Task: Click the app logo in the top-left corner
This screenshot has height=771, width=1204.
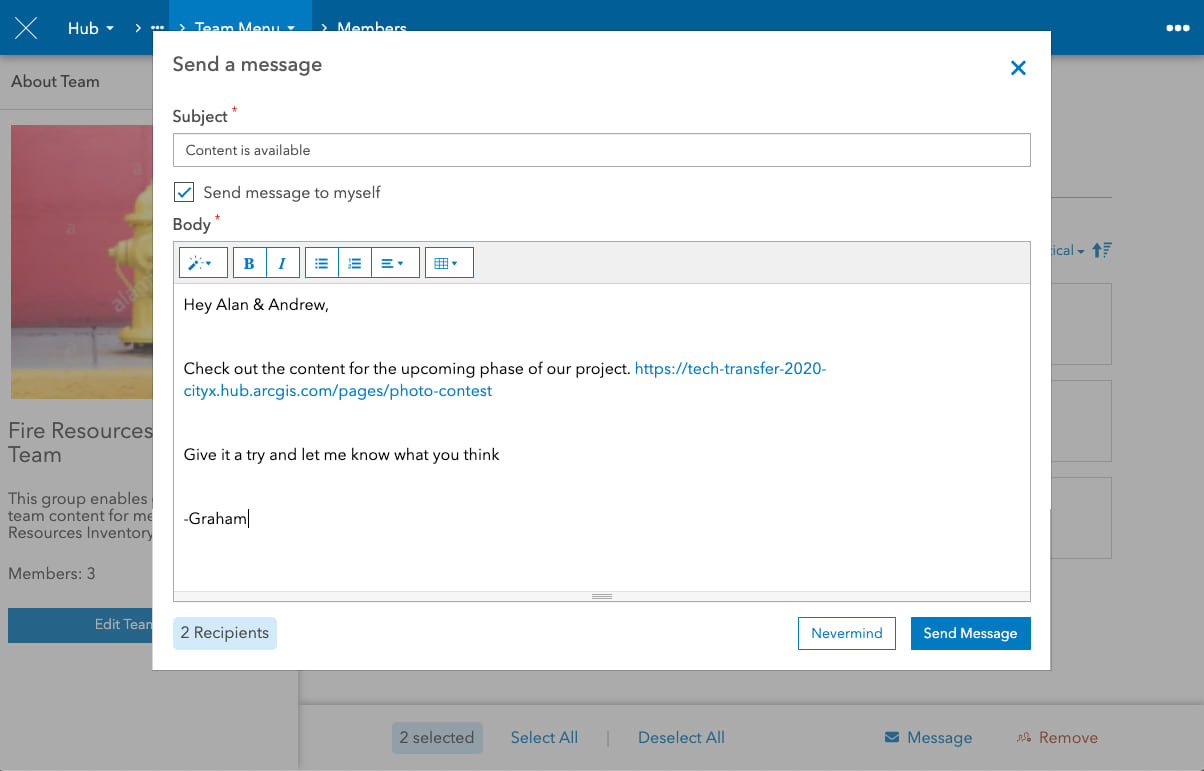Action: (x=25, y=27)
